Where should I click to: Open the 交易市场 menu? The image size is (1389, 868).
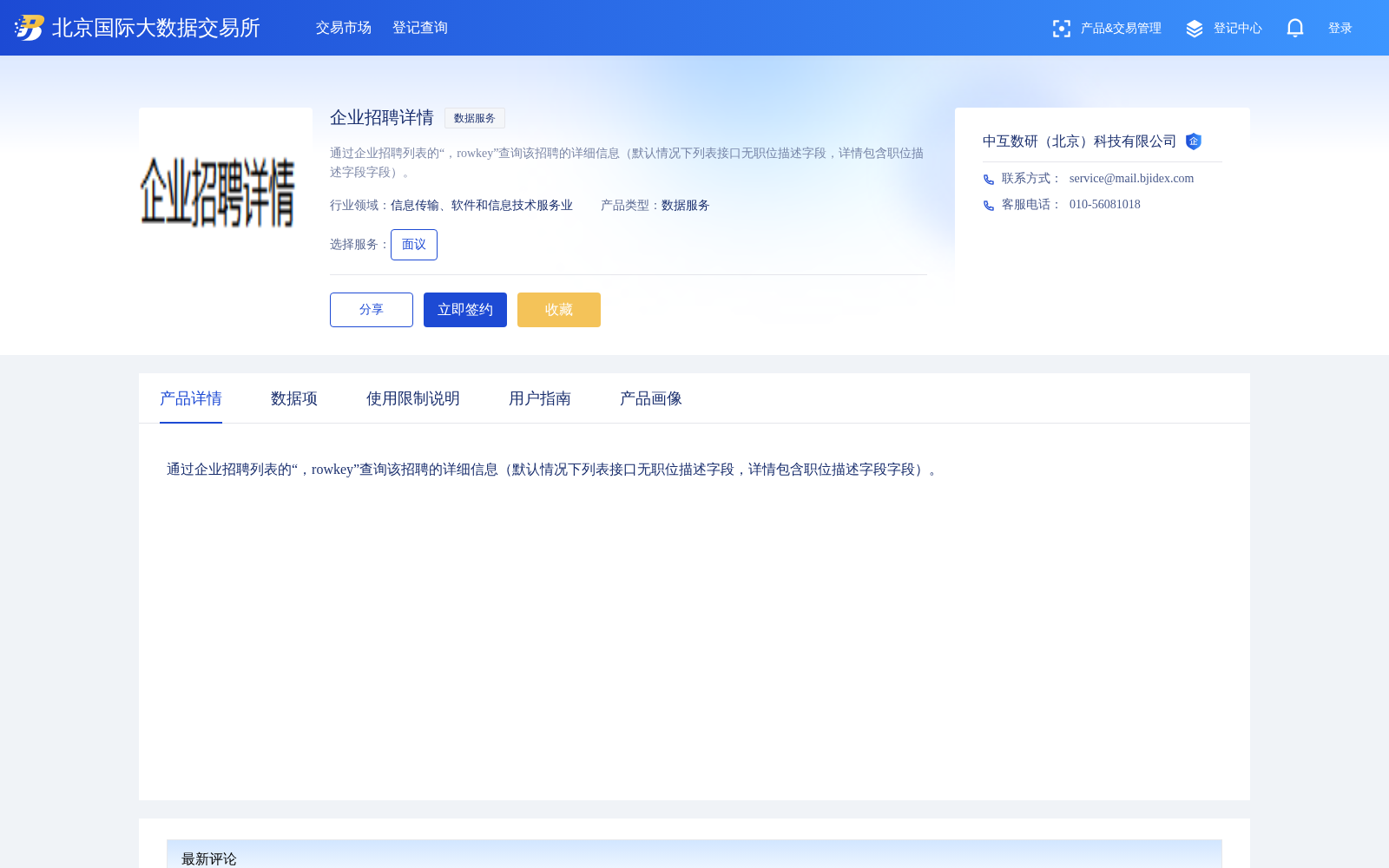[x=344, y=28]
